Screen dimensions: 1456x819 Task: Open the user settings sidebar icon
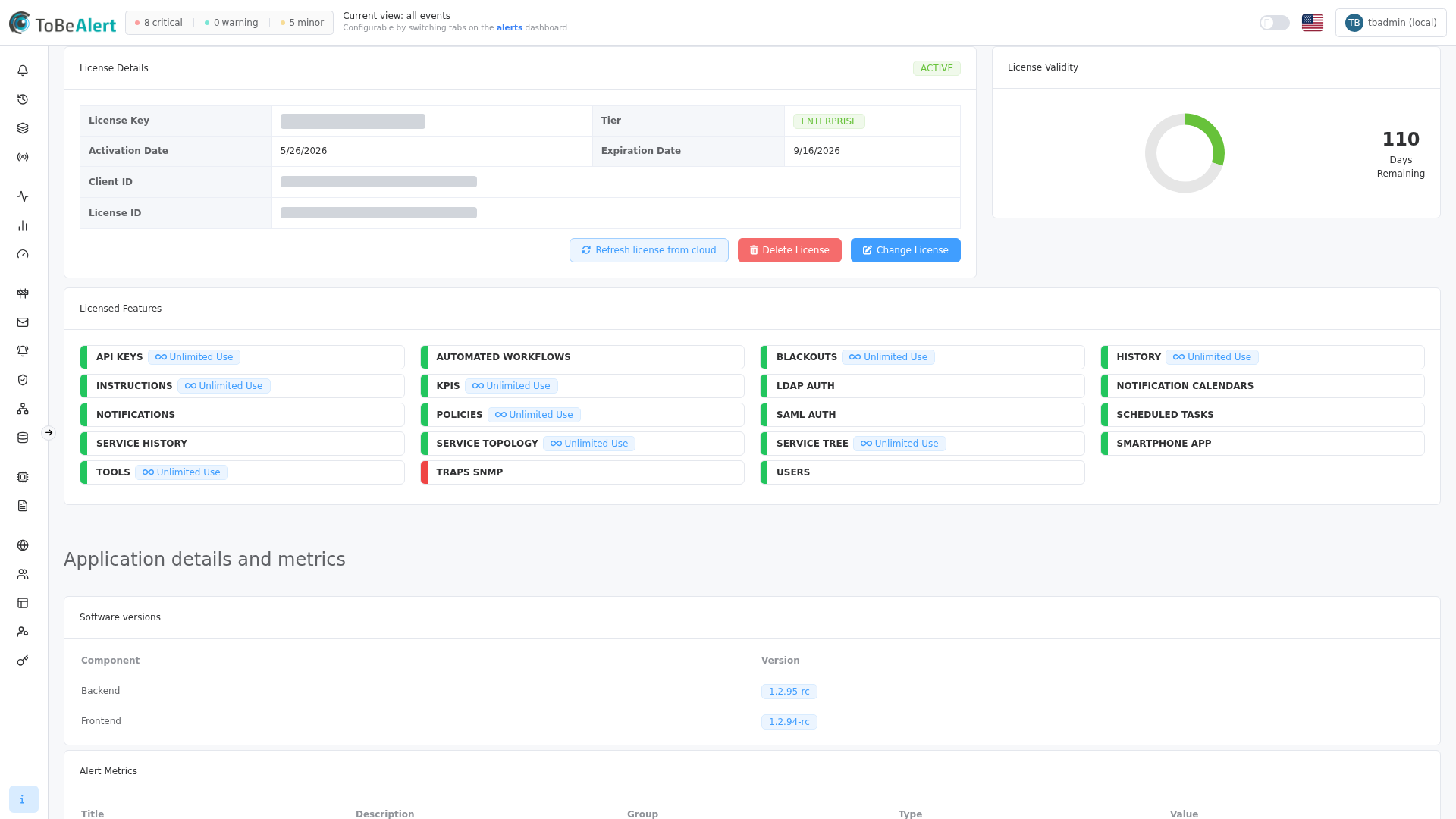point(23,632)
